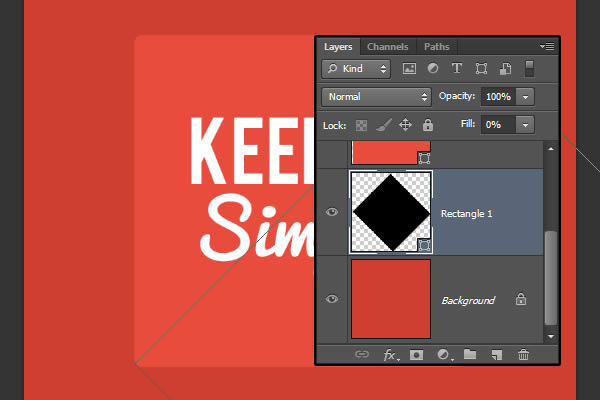Lock all padlock icon in Lock row
The width and height of the screenshot is (600, 400).
point(428,125)
